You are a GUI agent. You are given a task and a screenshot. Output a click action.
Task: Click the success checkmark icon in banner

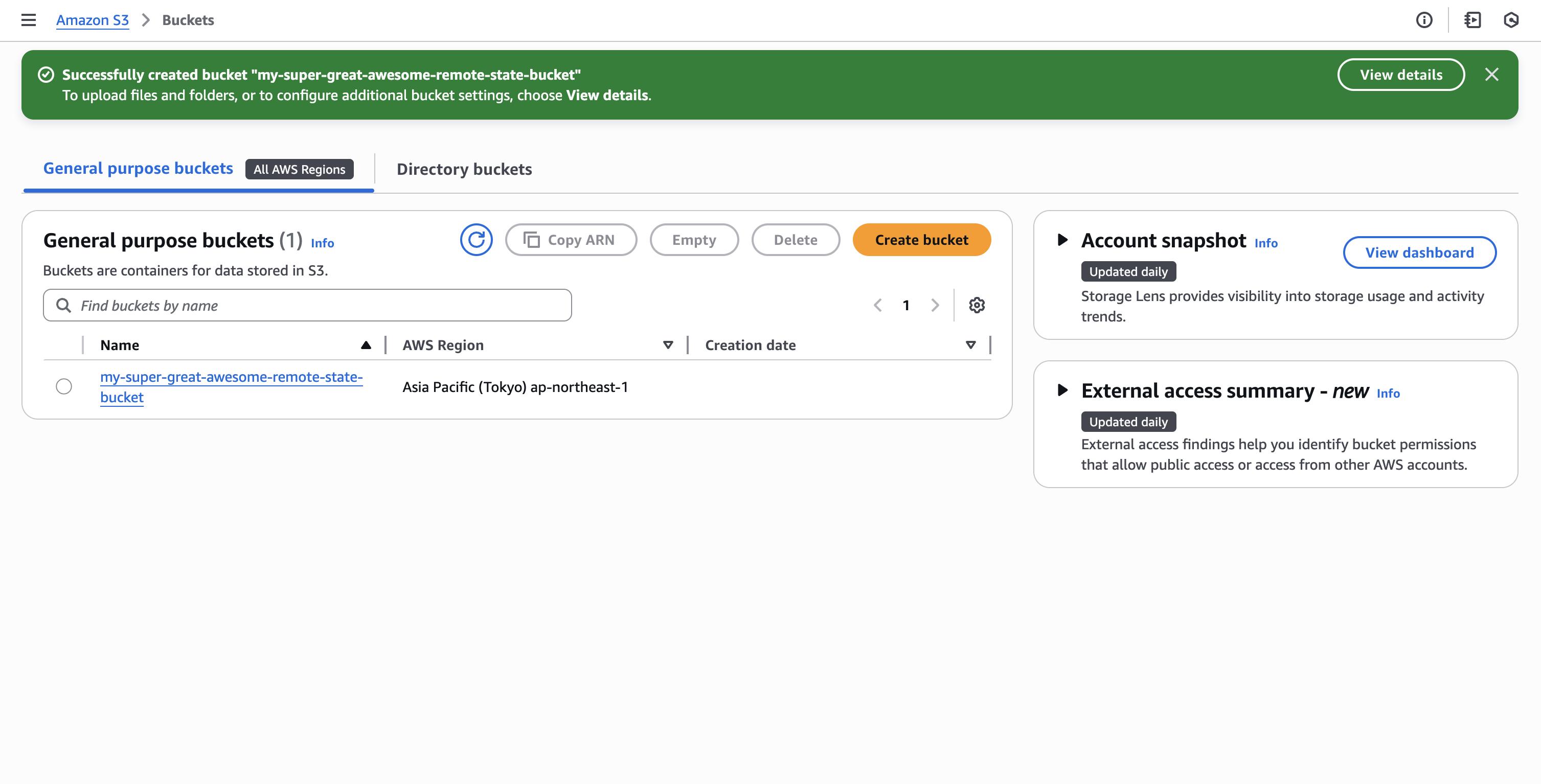pos(46,75)
